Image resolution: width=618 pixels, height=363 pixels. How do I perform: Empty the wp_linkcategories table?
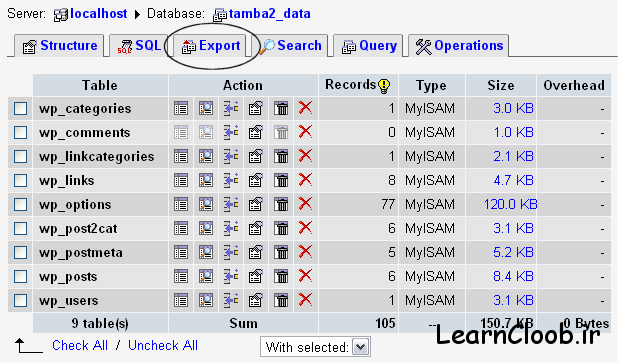pos(281,156)
